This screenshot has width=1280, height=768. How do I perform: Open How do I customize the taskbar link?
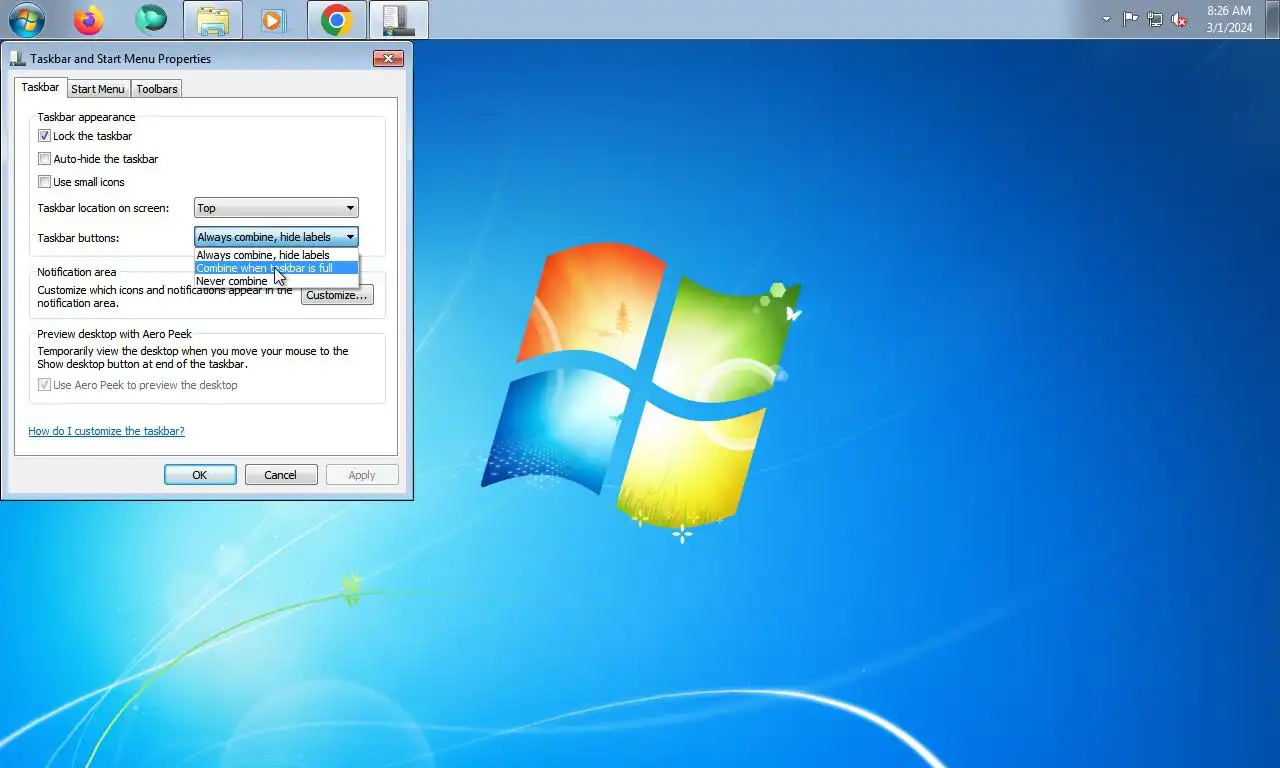tap(106, 431)
